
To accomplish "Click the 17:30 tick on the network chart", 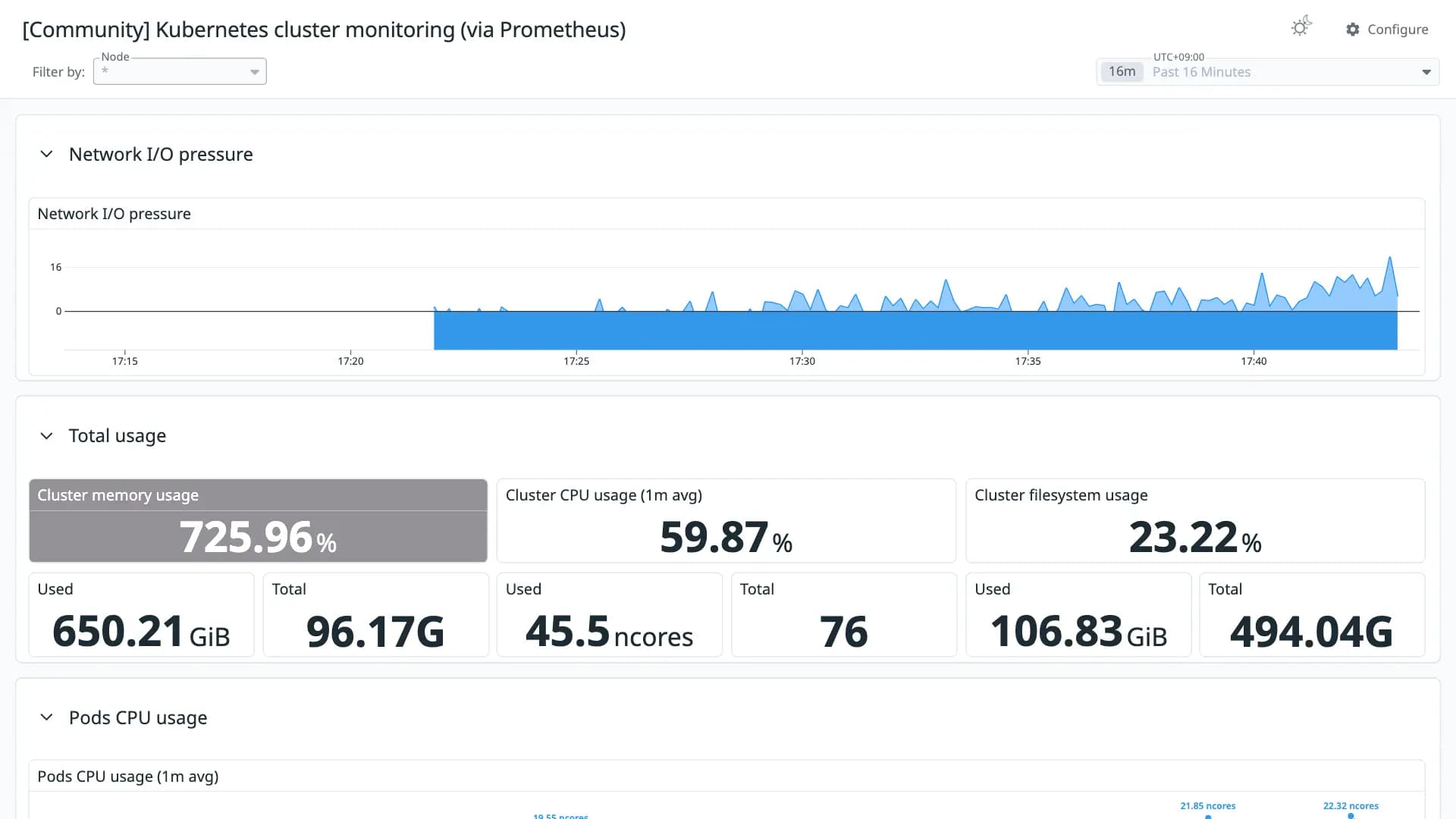I will click(x=802, y=361).
